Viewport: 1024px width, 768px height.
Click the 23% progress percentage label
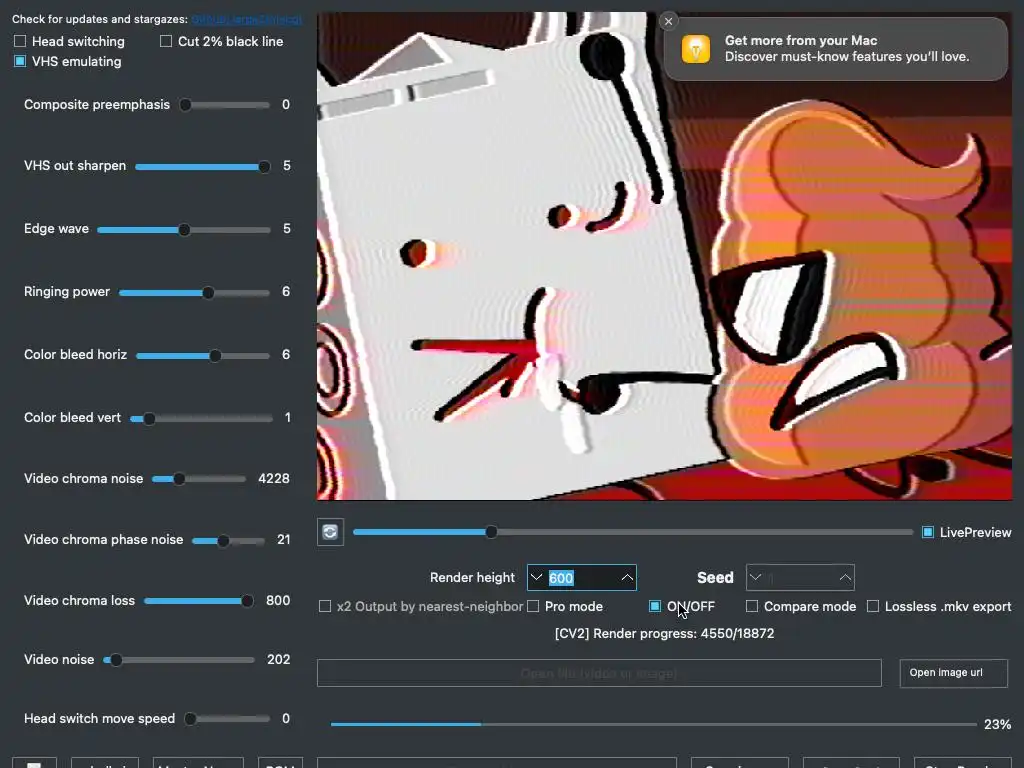click(997, 724)
